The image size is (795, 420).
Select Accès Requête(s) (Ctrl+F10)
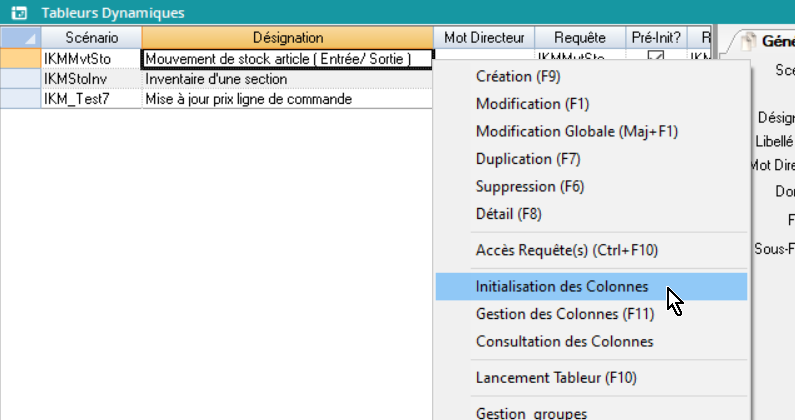pyautogui.click(x=567, y=250)
